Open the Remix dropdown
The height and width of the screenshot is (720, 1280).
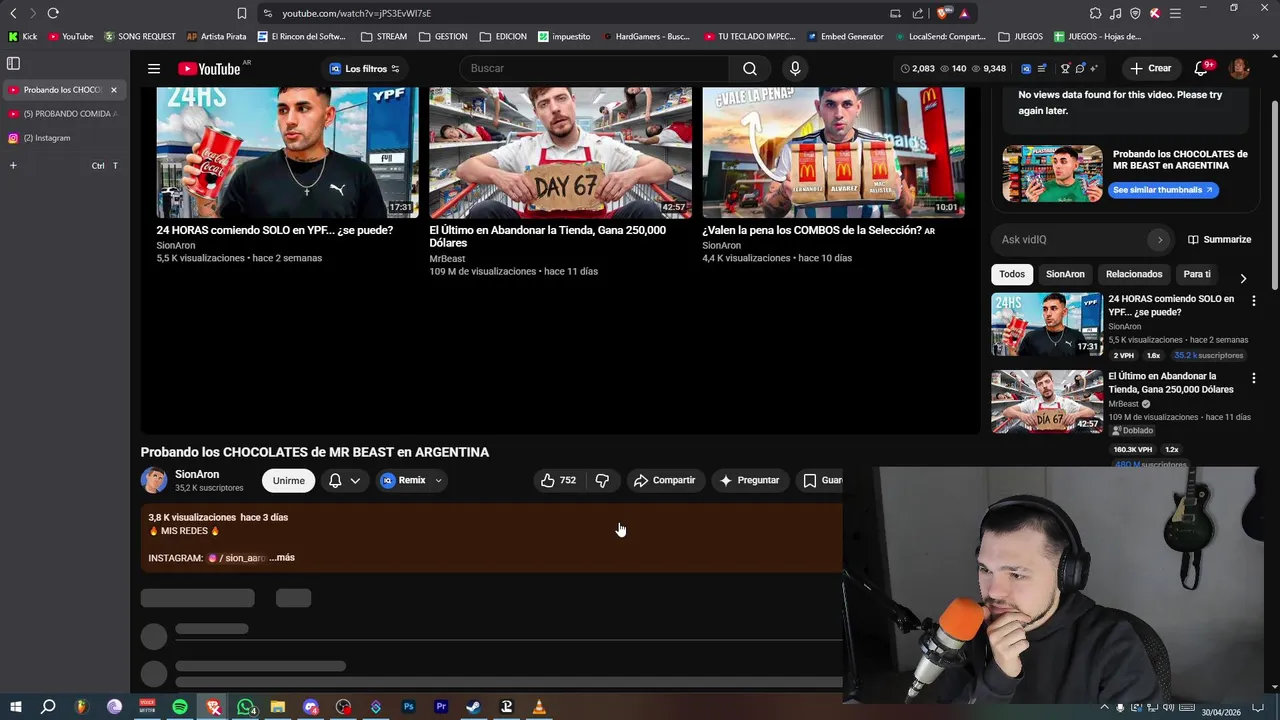[411, 480]
